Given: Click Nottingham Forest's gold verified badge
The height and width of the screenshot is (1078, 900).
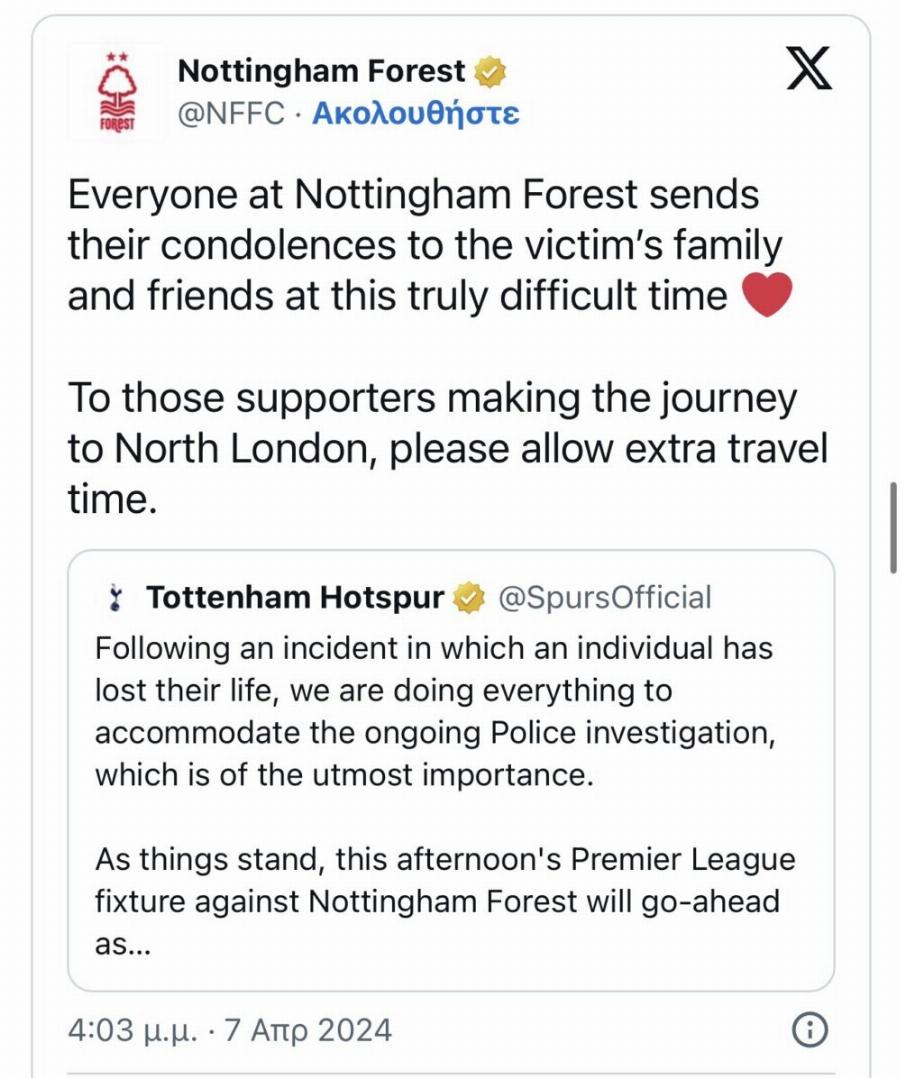Looking at the screenshot, I should click(490, 72).
